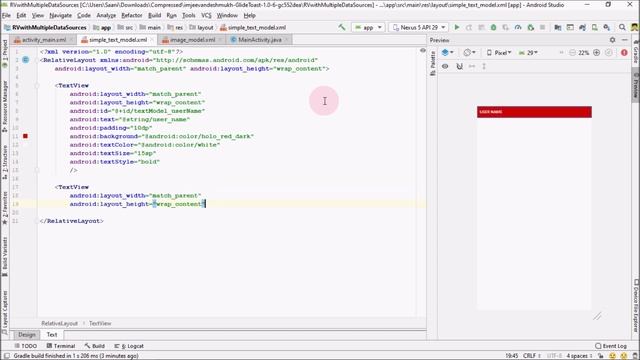Hide the Preview panel with minus icon

pos(624,40)
